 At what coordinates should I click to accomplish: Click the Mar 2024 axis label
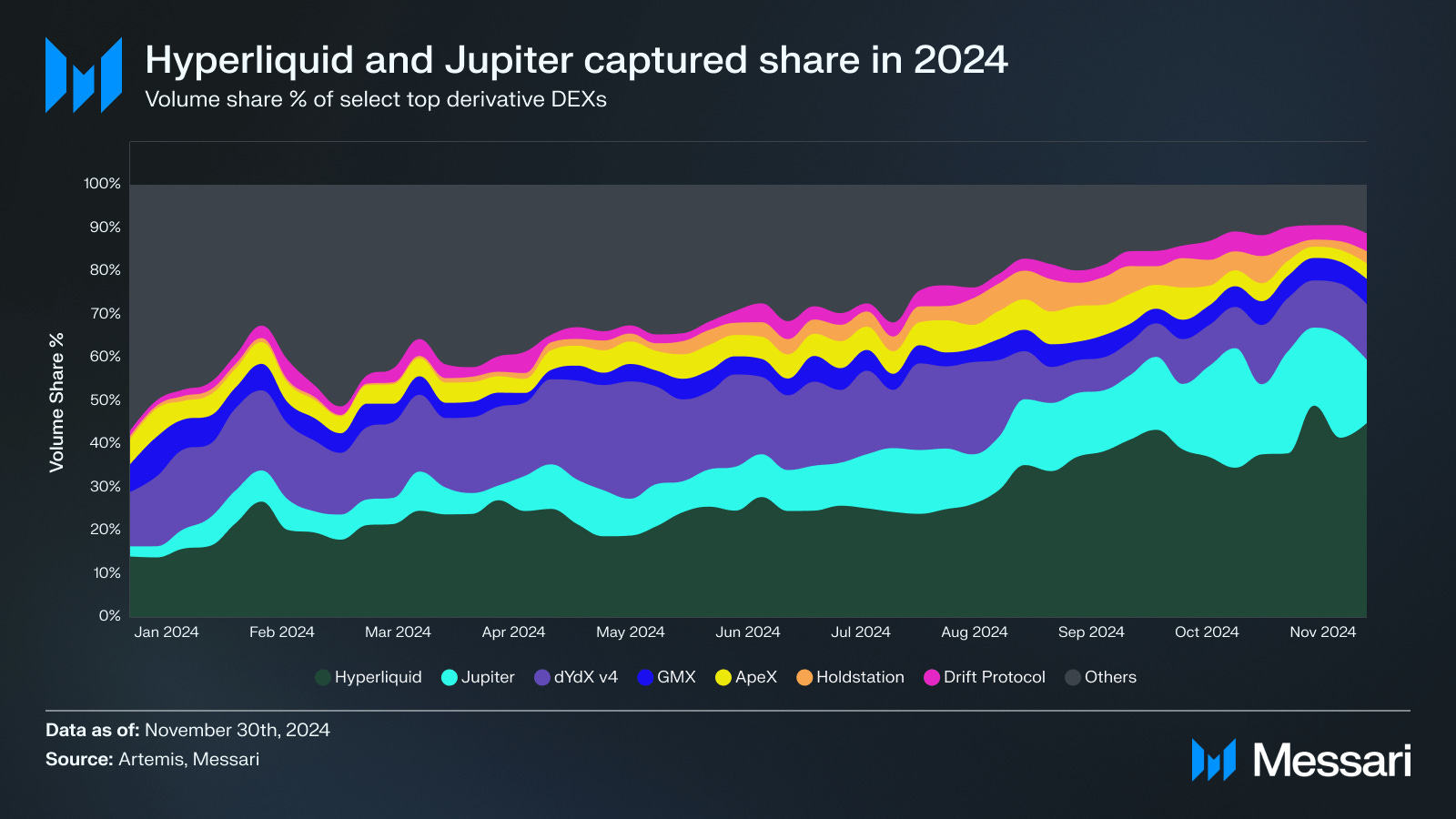[398, 632]
